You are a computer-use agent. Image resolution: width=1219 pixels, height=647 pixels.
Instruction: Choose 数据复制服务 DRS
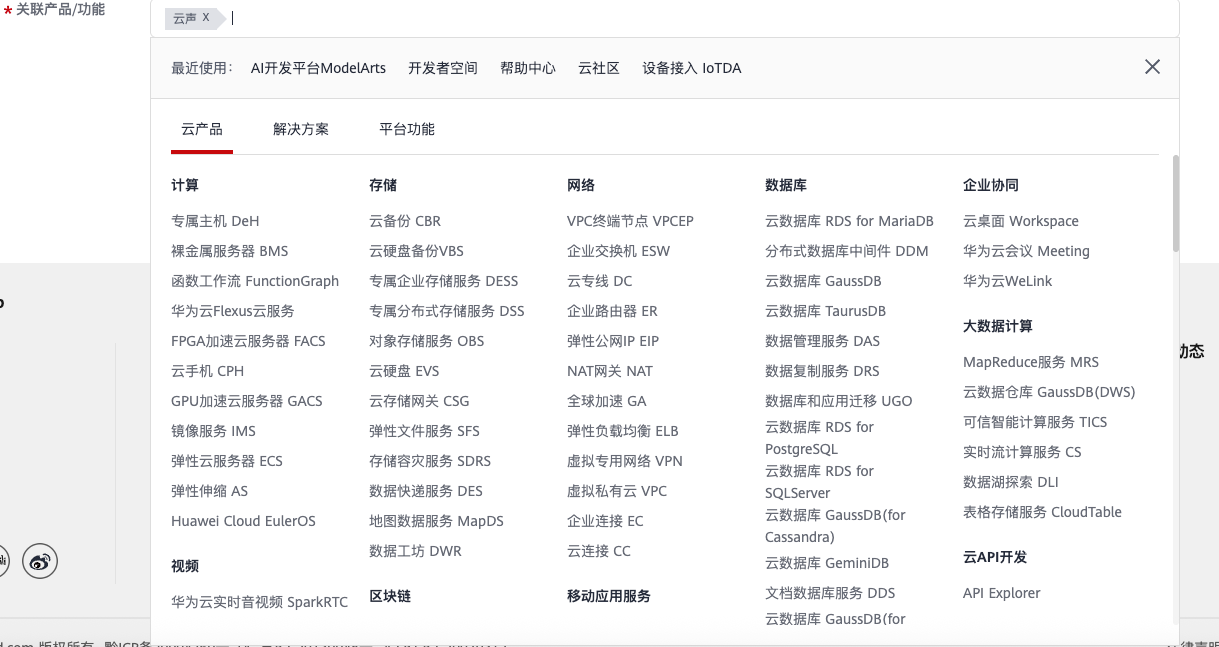(x=822, y=371)
